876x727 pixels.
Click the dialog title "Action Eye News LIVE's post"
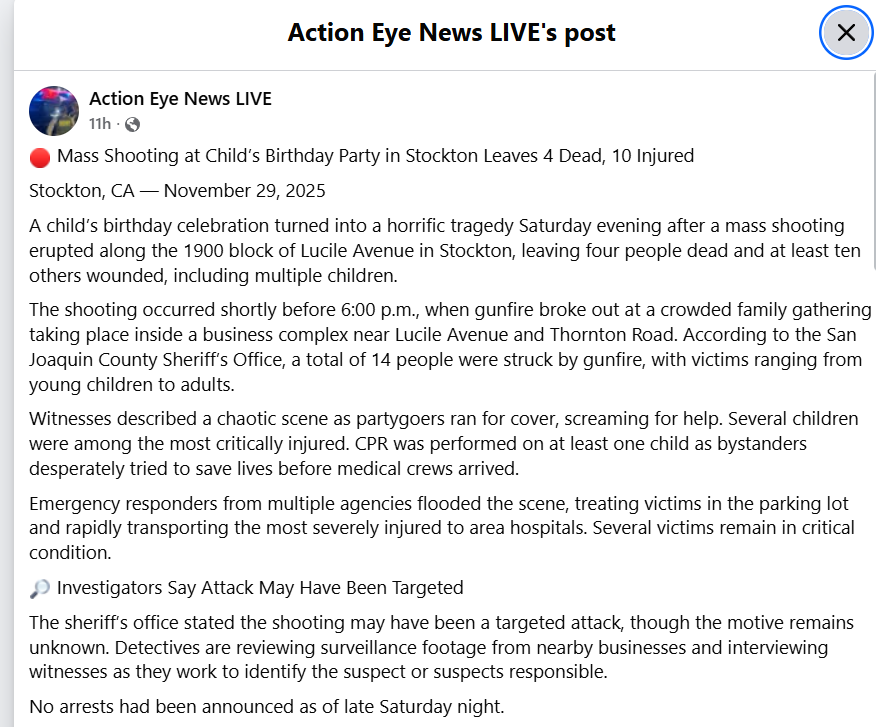coord(451,33)
